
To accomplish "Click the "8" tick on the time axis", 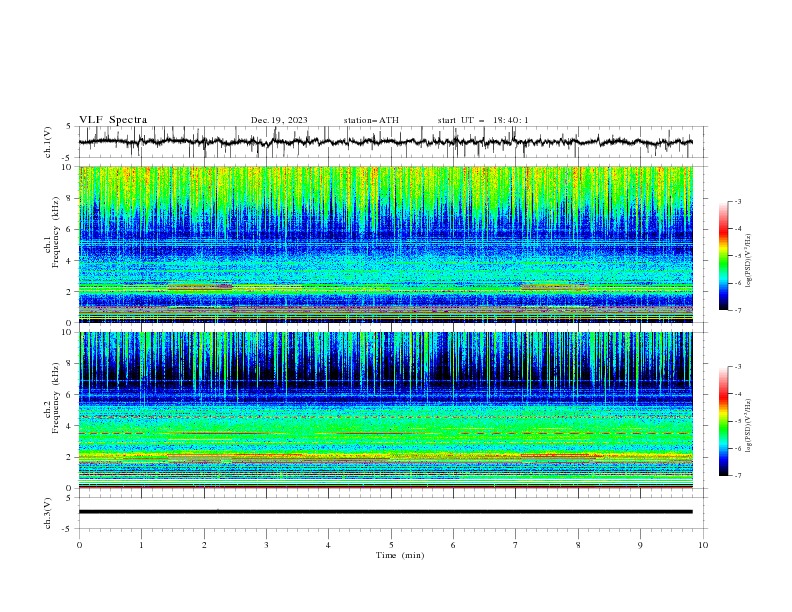I will pos(578,545).
